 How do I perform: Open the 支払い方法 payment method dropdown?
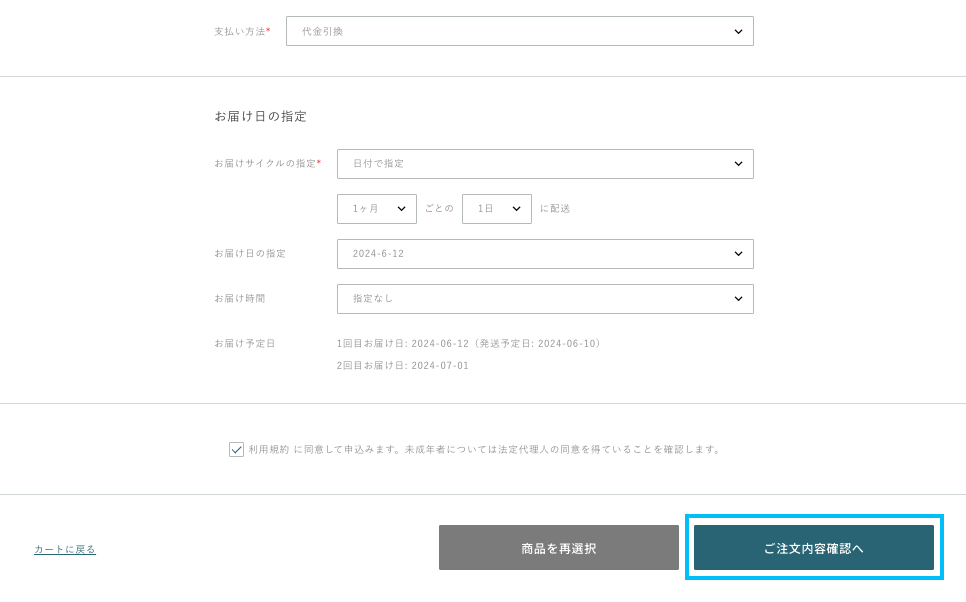pyautogui.click(x=519, y=31)
